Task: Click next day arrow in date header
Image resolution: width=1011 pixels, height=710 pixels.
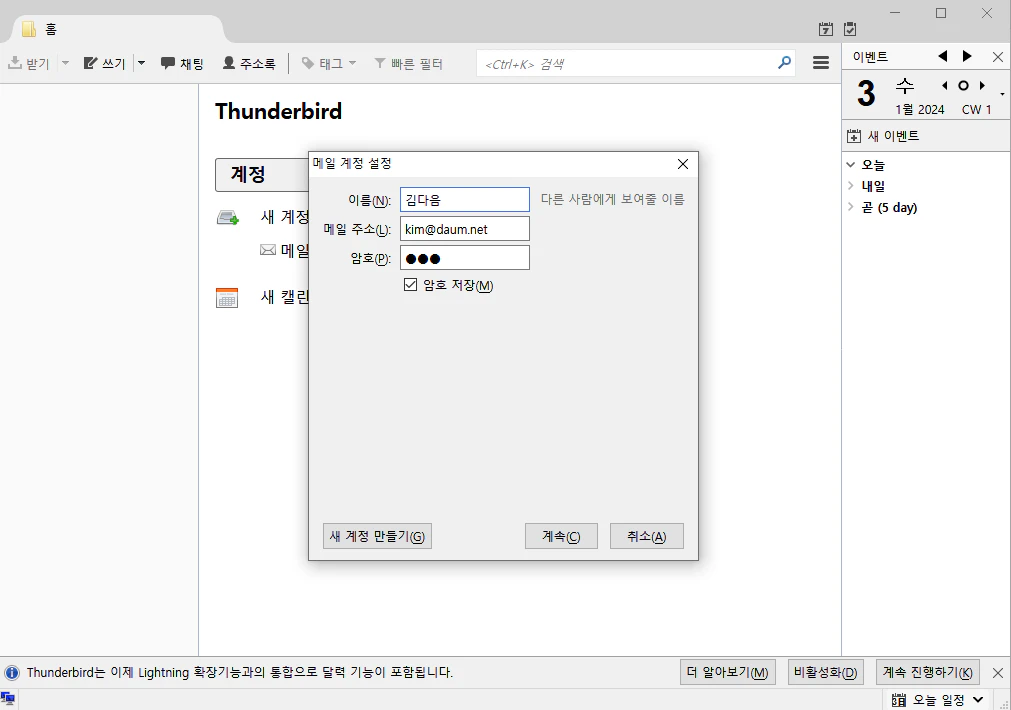Action: click(982, 85)
